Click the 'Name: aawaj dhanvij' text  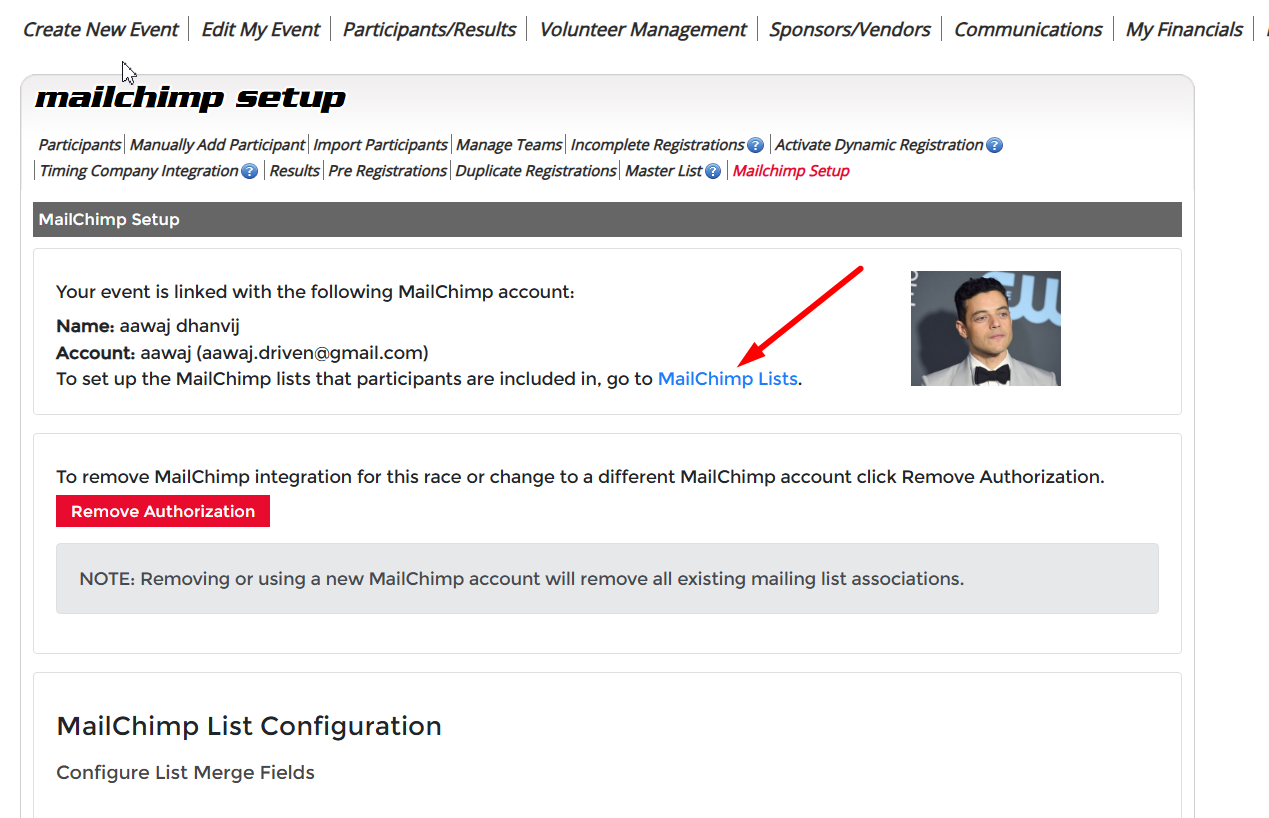click(x=148, y=326)
